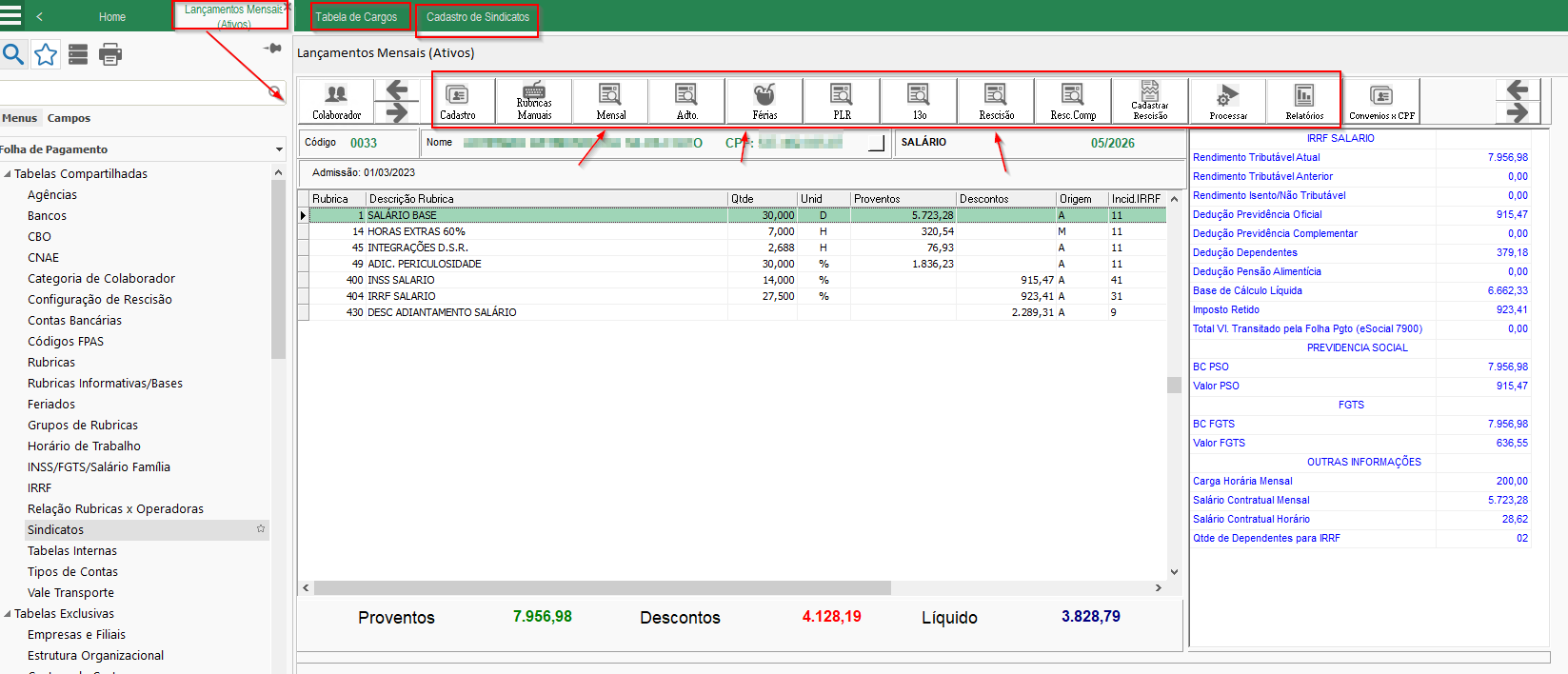This screenshot has width=1568, height=674.
Task: Switch to Cadastro de Sindicatos tab
Action: (x=478, y=17)
